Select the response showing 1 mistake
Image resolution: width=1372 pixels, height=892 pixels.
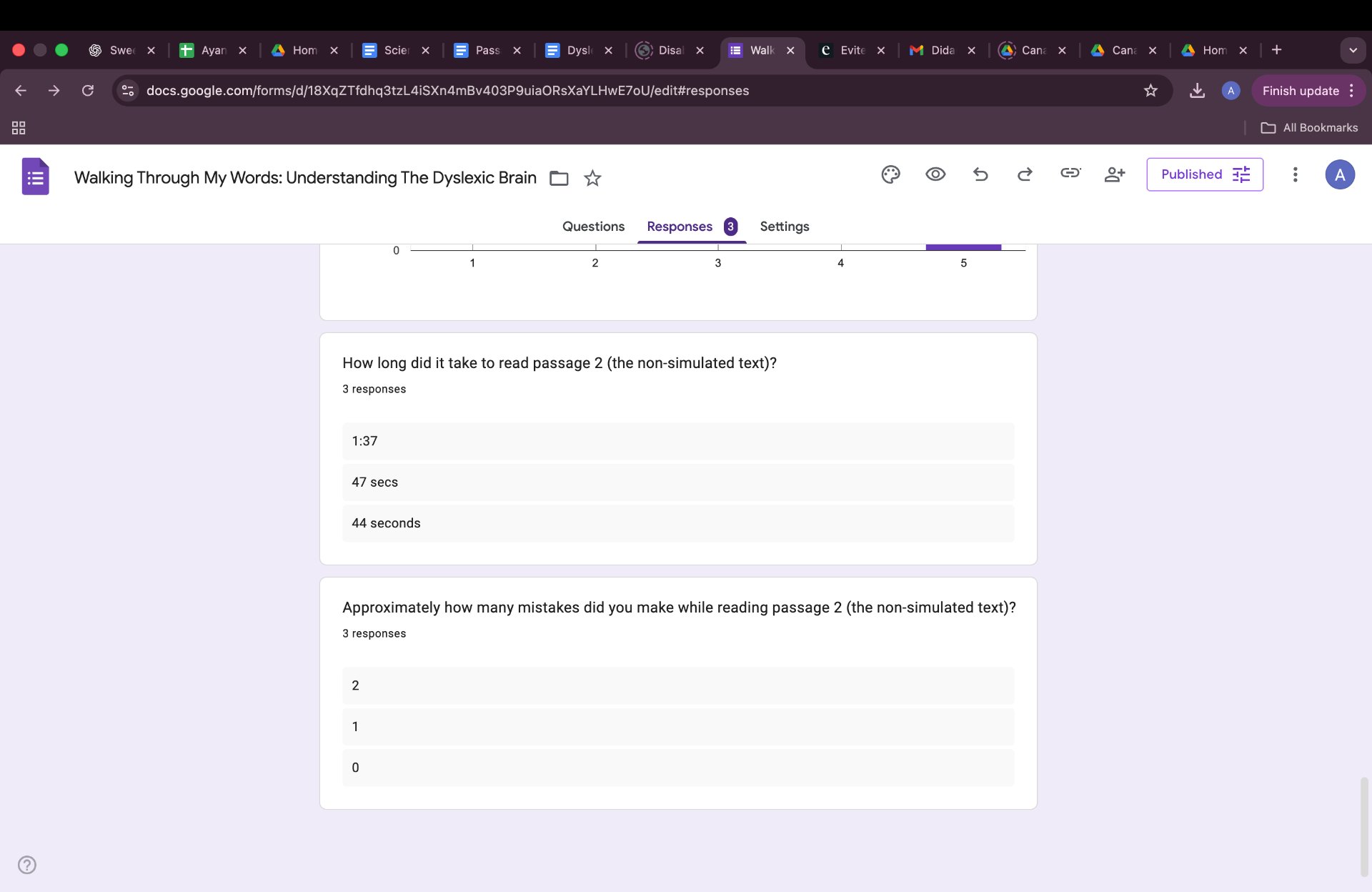678,727
